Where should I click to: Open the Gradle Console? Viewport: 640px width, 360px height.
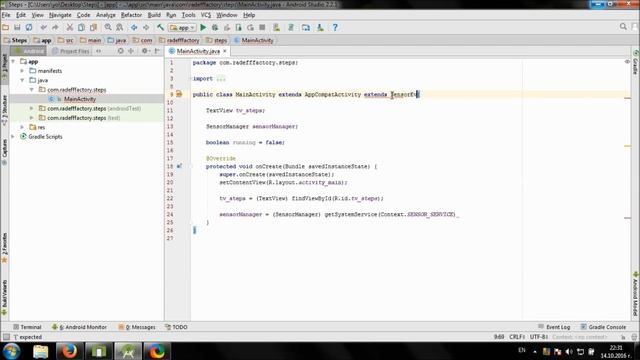click(603, 327)
